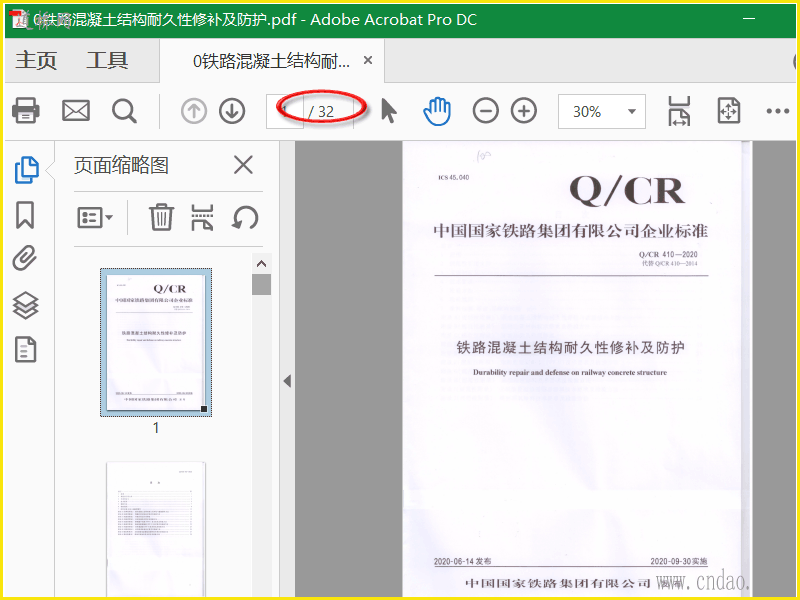Open thumbnail options dropdown menu

tap(95, 218)
